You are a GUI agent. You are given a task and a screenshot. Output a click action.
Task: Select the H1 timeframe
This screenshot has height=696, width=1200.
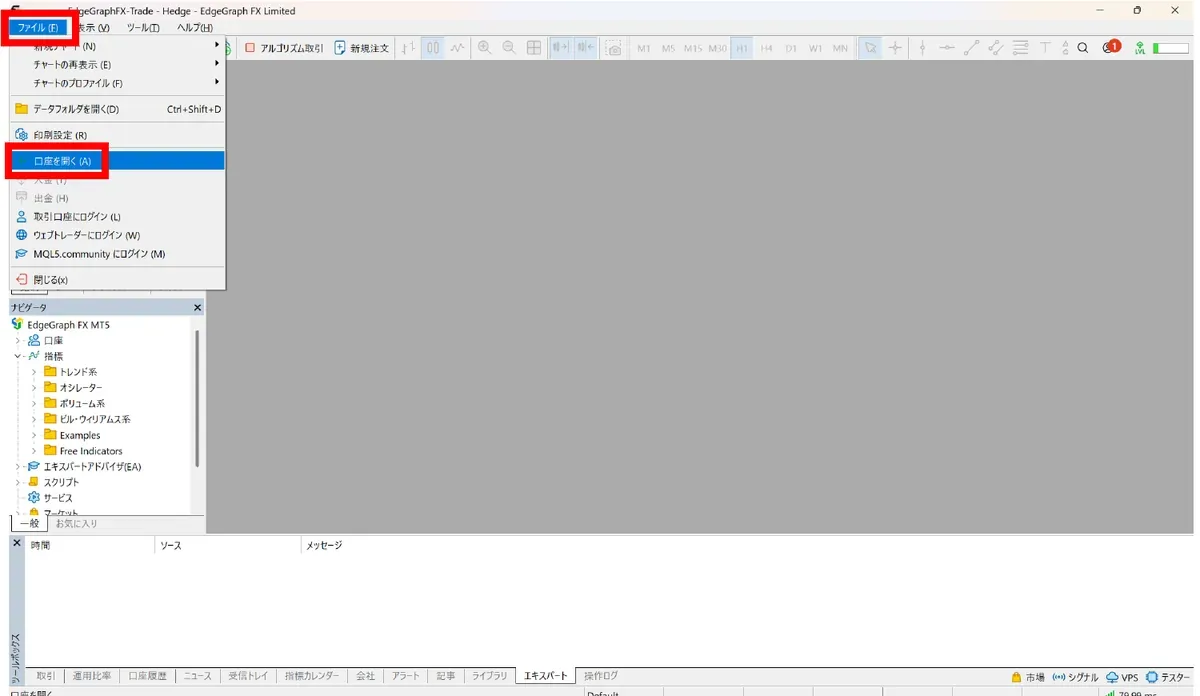[x=742, y=48]
